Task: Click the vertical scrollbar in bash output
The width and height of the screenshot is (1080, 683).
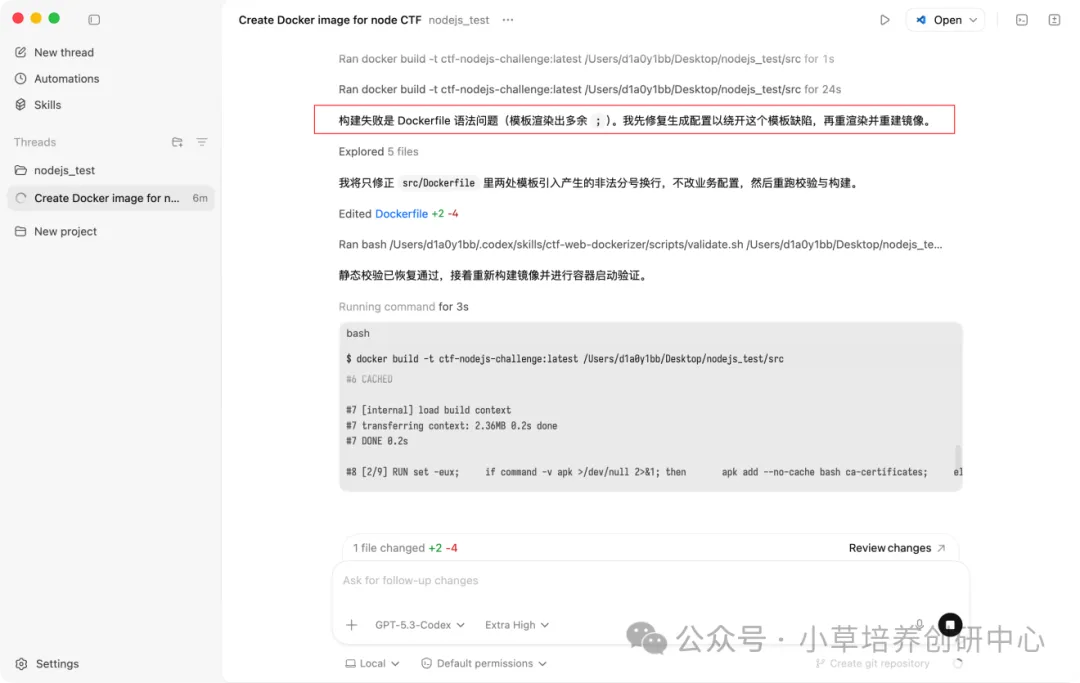Action: tap(957, 455)
